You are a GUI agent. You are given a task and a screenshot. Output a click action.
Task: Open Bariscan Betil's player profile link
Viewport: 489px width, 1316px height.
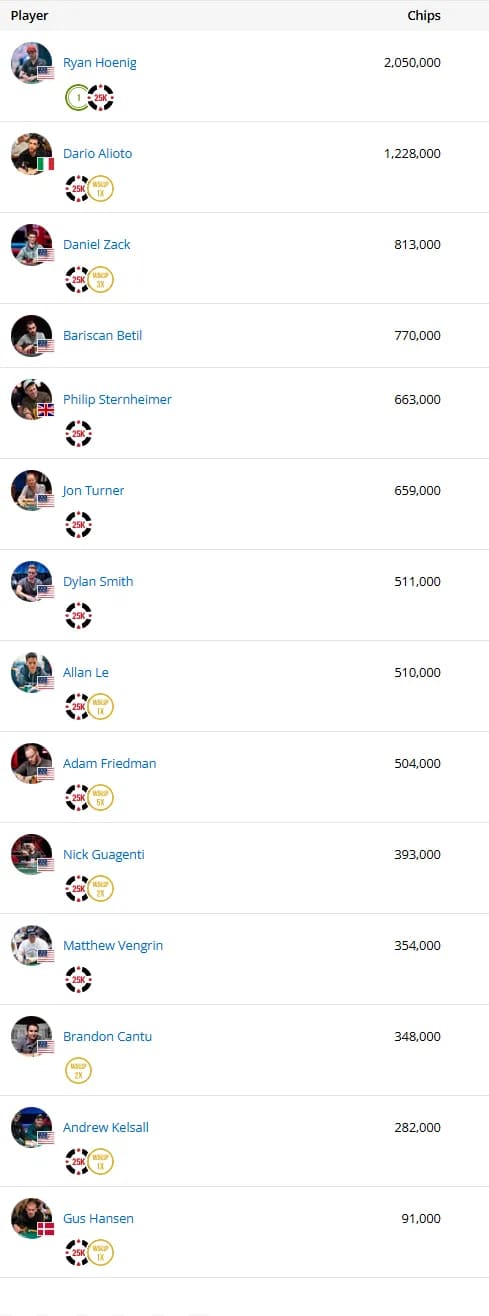[x=102, y=335]
